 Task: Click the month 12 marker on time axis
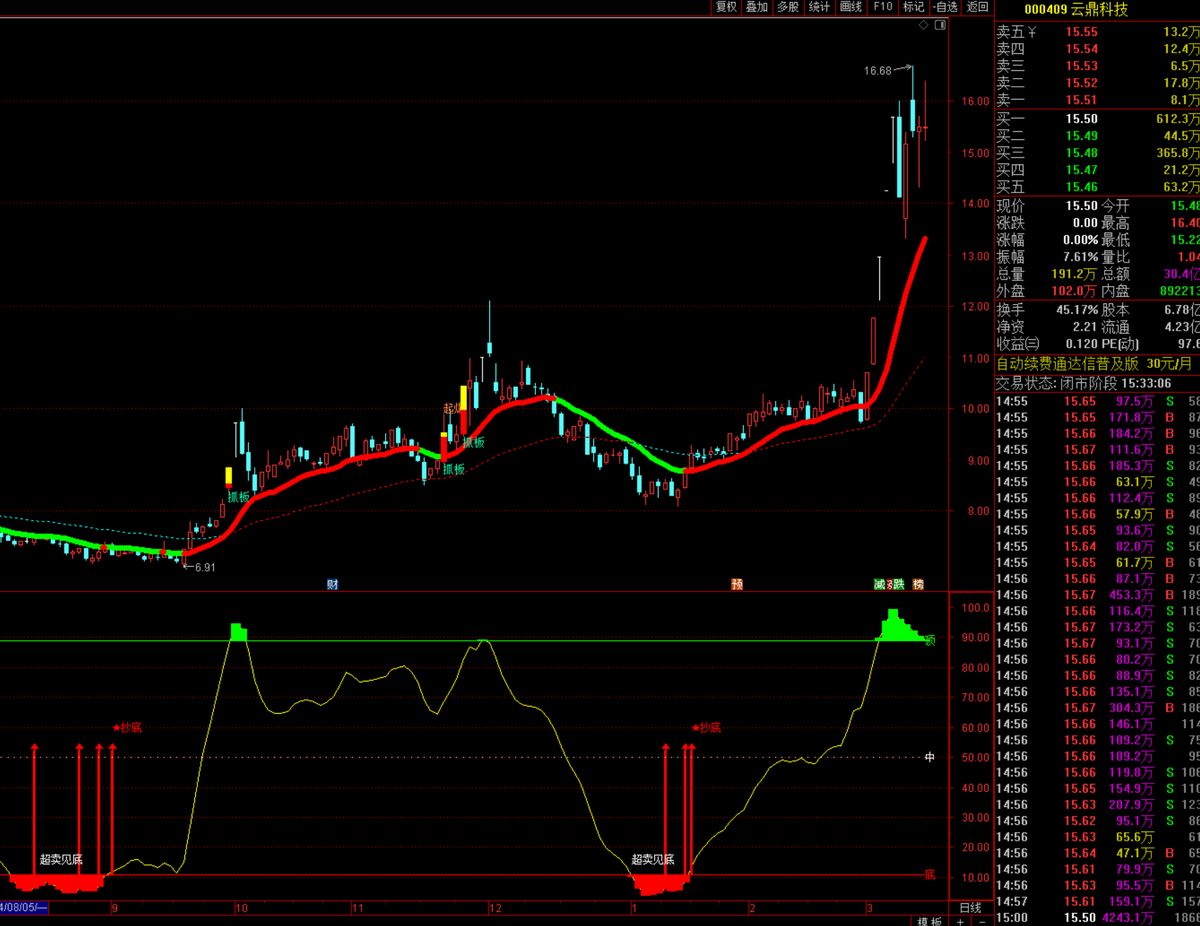click(x=495, y=909)
